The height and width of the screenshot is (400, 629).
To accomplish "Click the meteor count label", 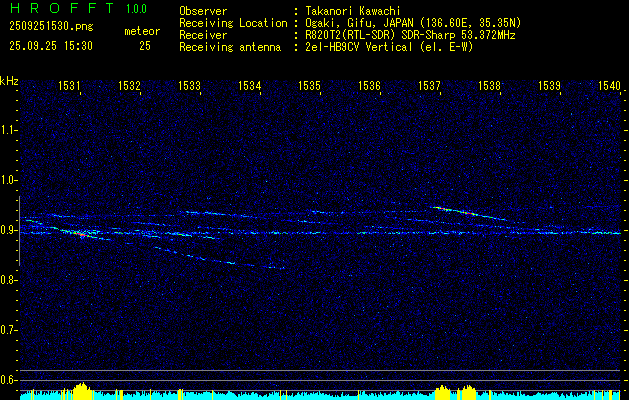I will [x=142, y=31].
